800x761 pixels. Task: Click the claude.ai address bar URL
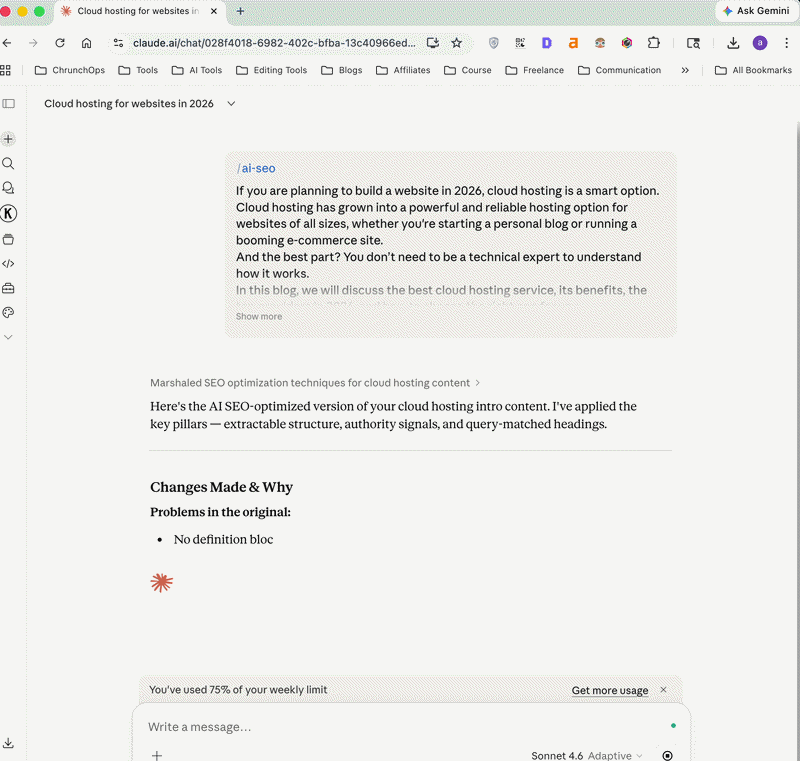274,43
